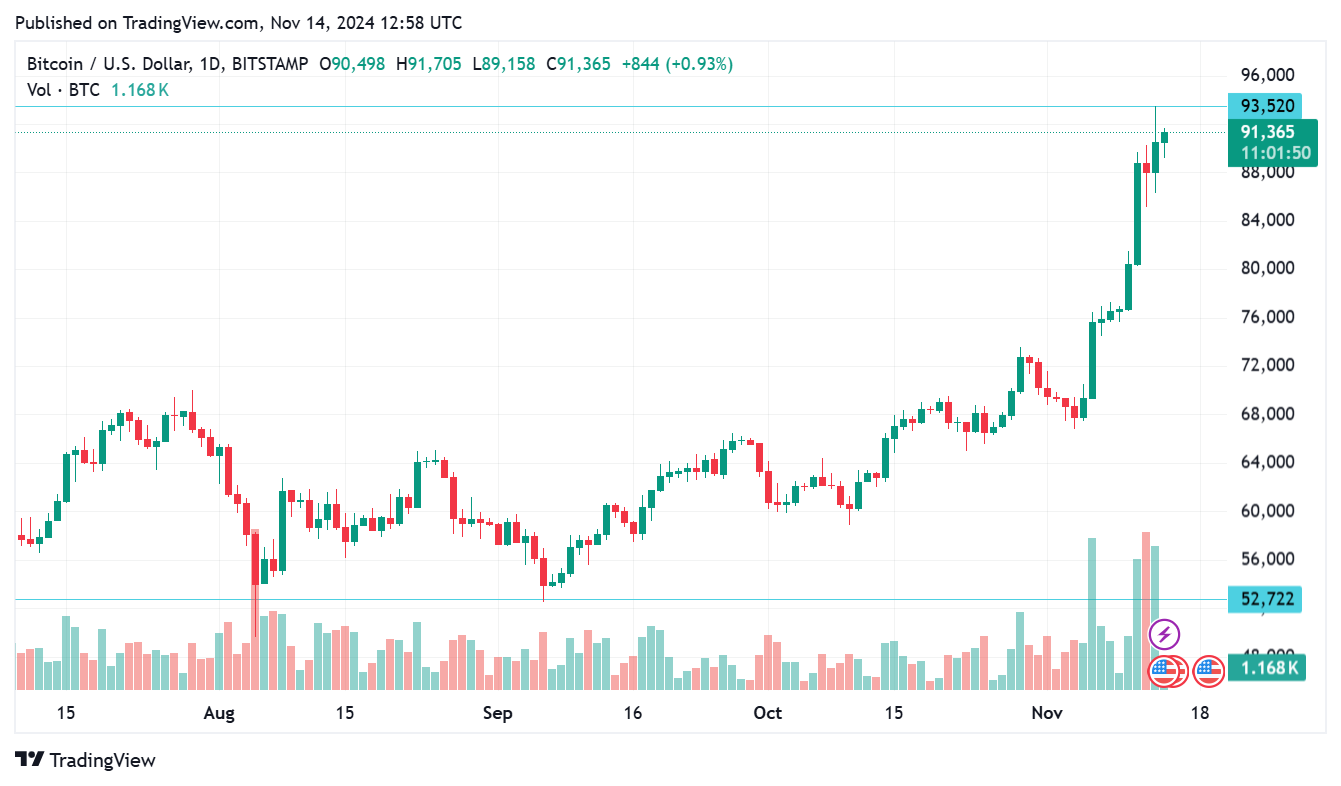The width and height of the screenshot is (1341, 786).
Task: Click the Nov label on the time axis
Action: click(x=1046, y=713)
